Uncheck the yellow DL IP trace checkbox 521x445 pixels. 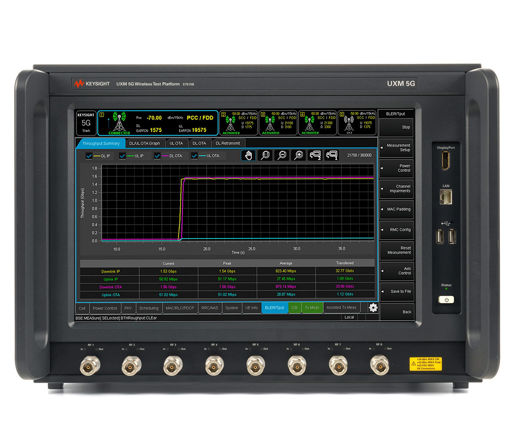89,156
